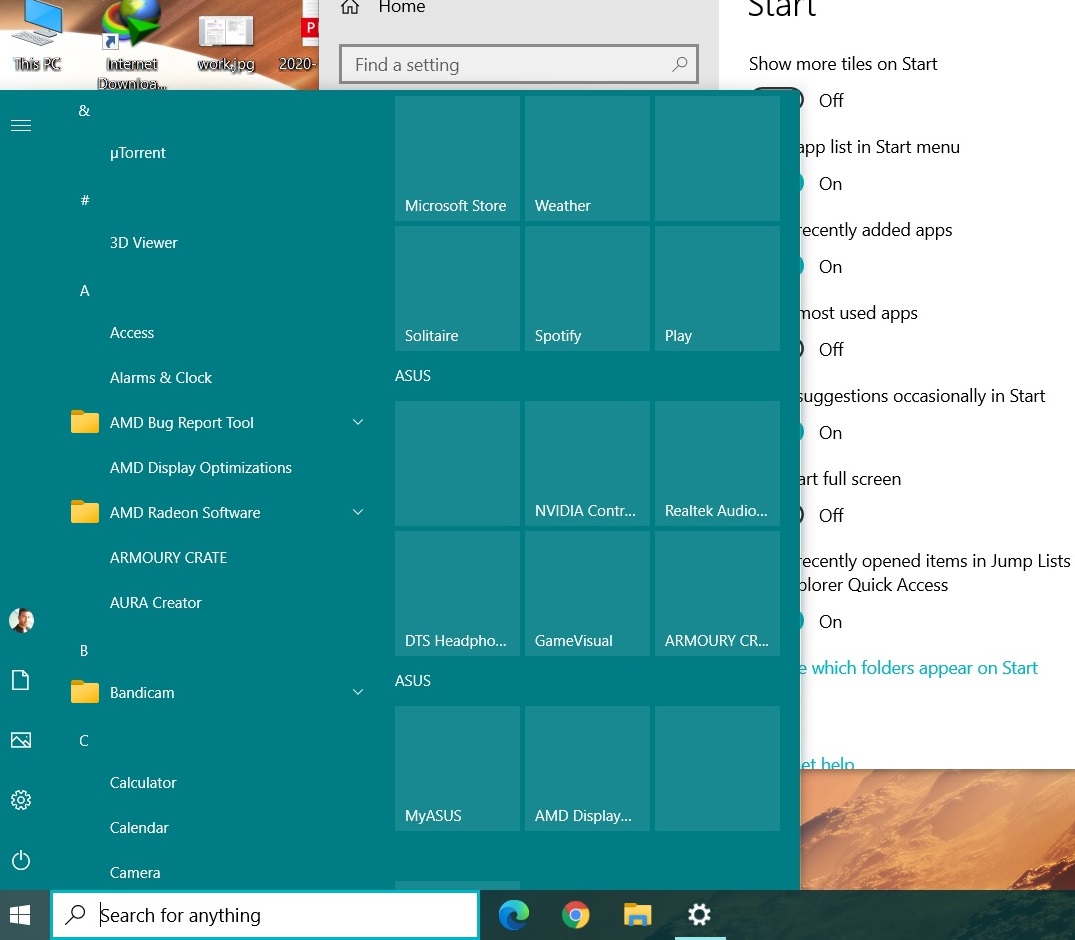The image size is (1075, 940).
Task: Open the AMD Display tile
Action: 588,769
